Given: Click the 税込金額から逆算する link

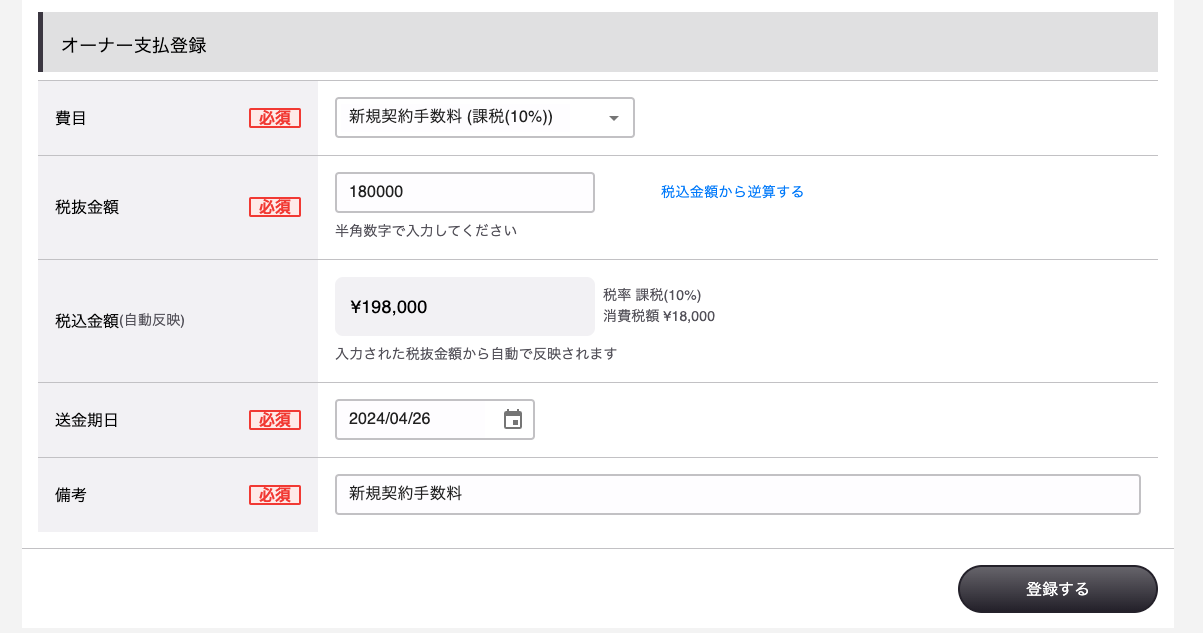Looking at the screenshot, I should (732, 191).
